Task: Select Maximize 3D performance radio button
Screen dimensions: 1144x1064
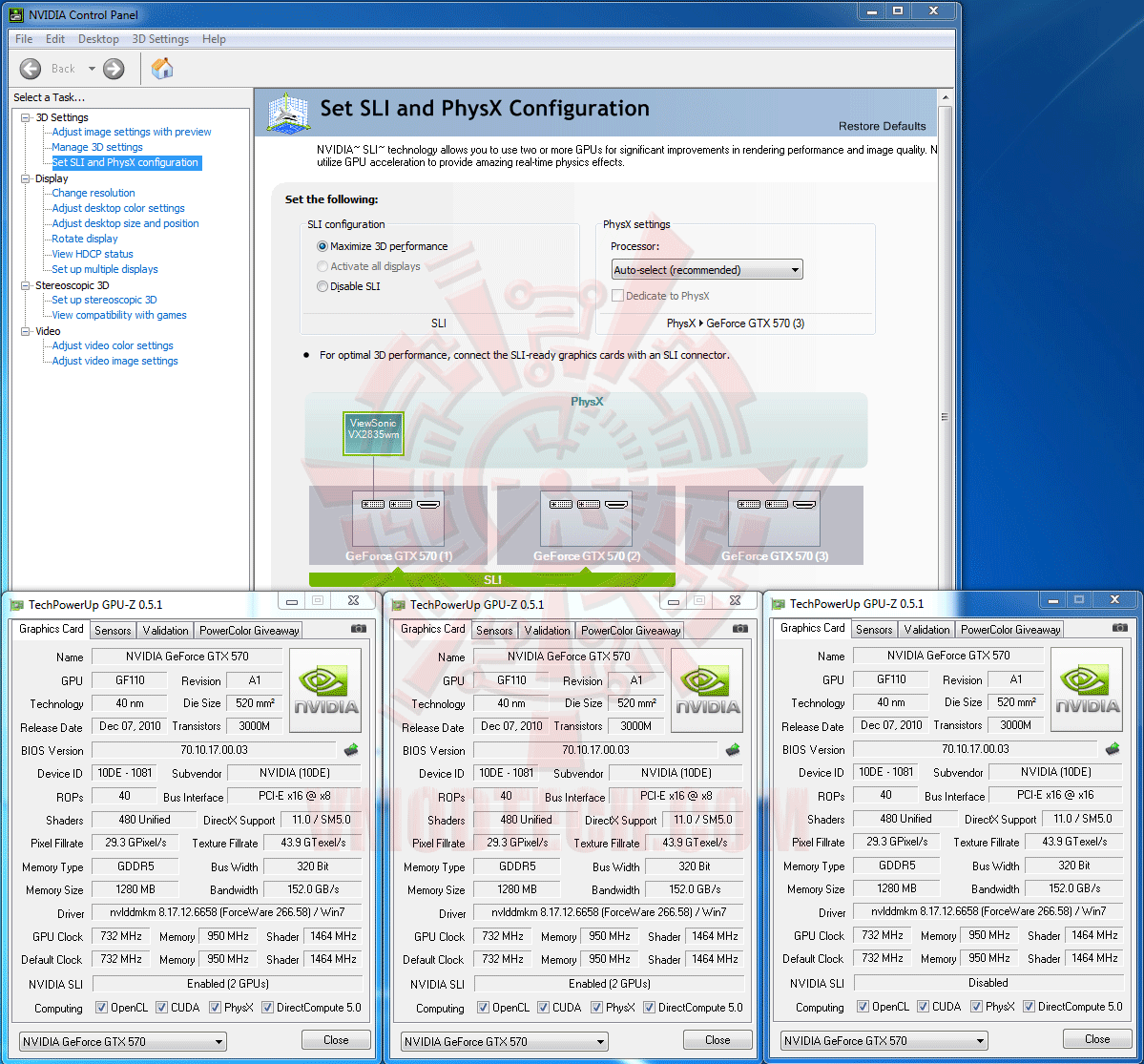Action: point(322,246)
